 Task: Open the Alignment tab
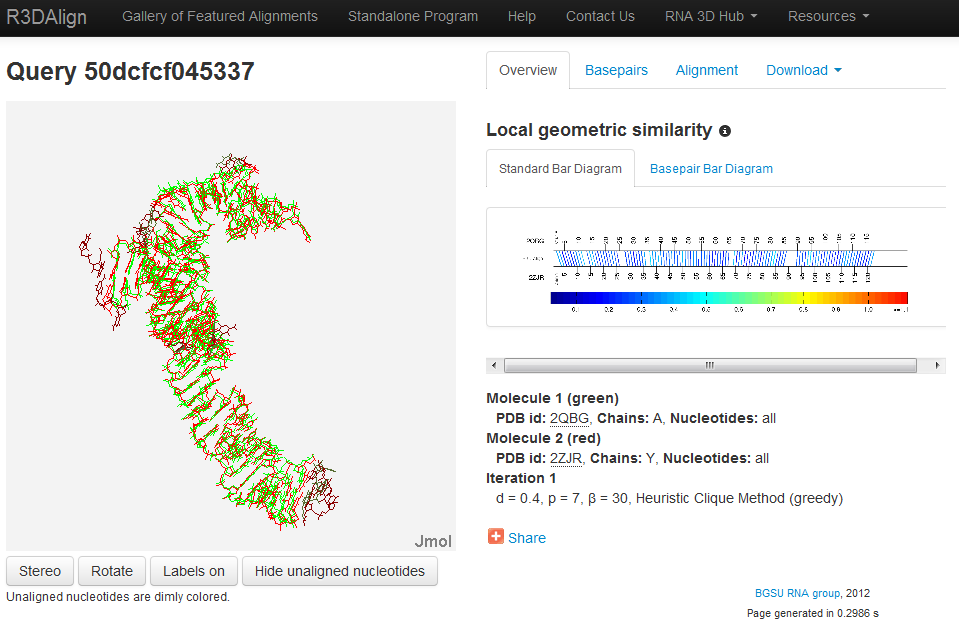point(706,70)
